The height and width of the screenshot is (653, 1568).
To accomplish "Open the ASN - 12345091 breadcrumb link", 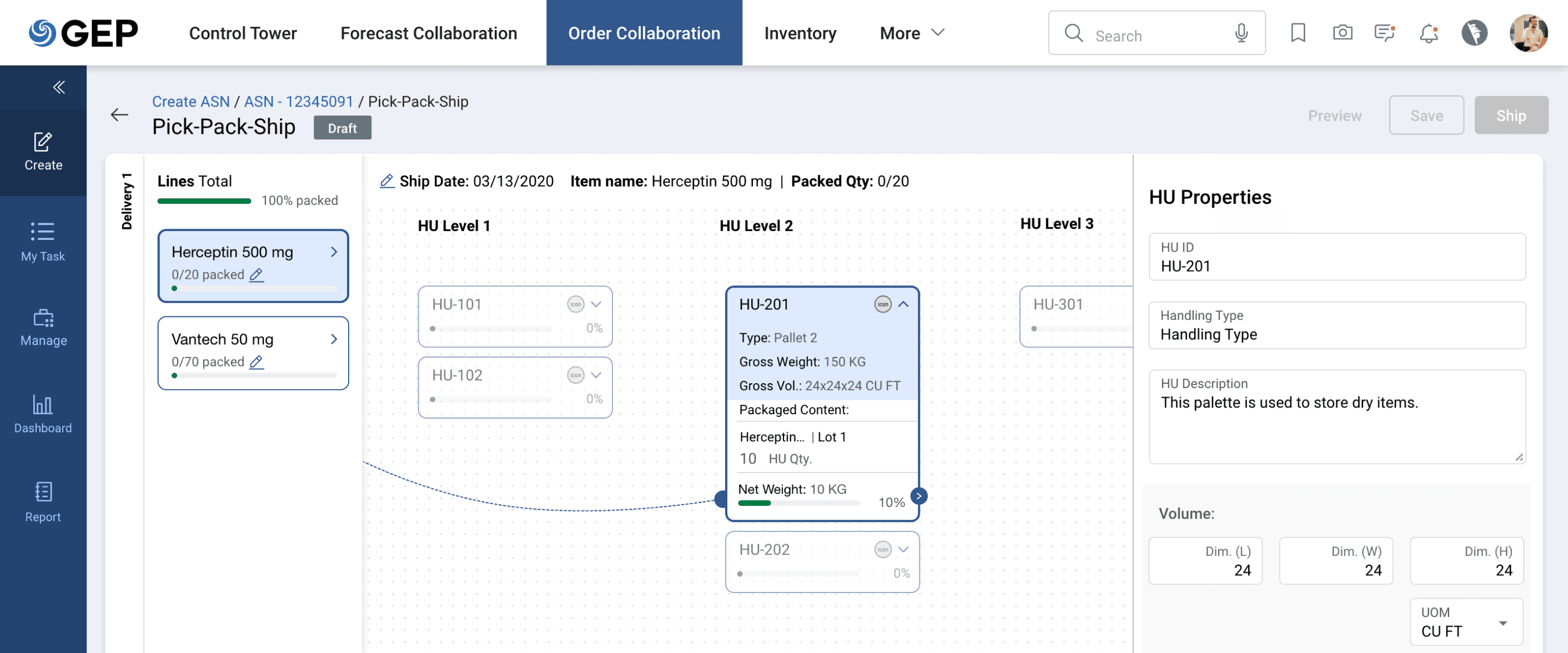I will click(298, 102).
